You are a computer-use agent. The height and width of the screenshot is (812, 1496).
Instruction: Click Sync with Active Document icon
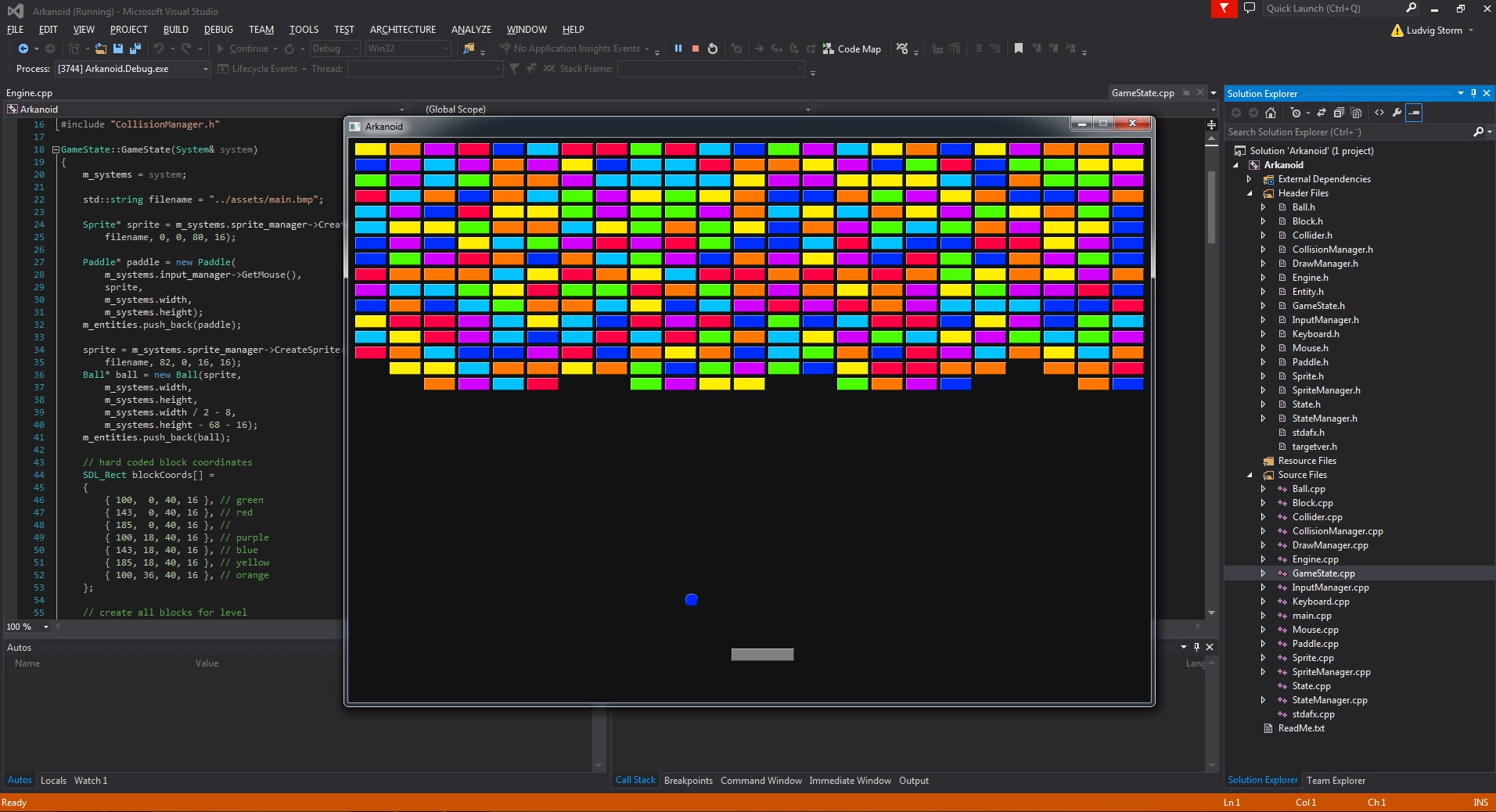[1322, 113]
